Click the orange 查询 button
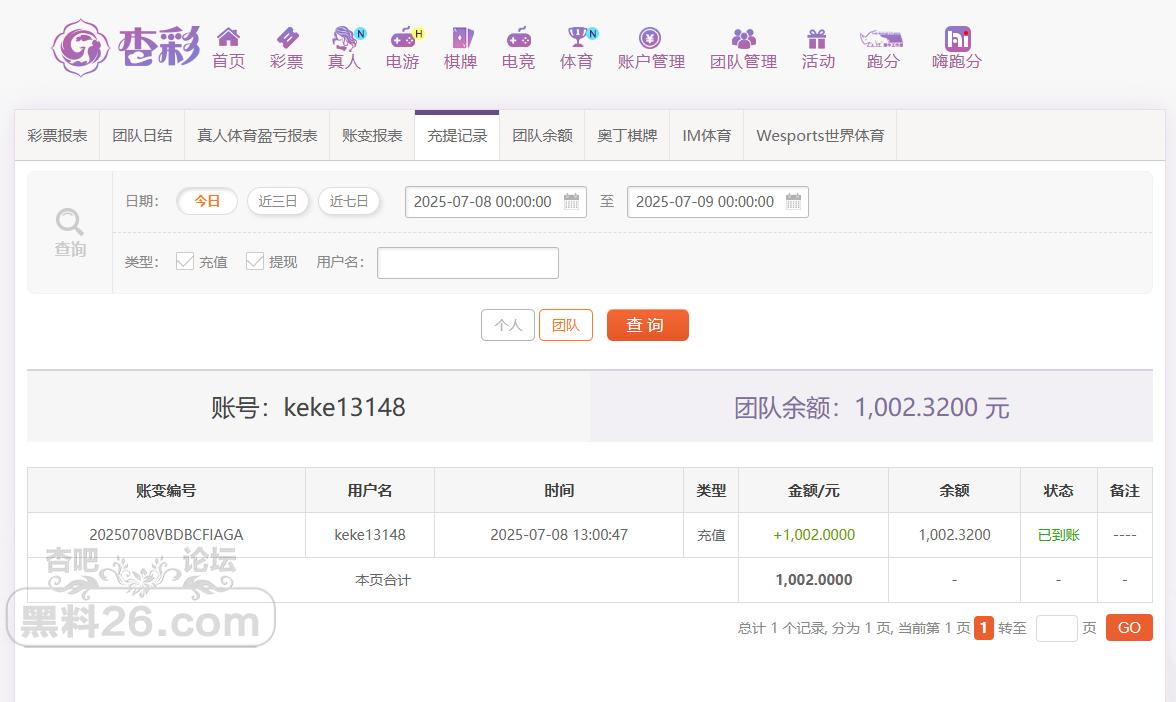 tap(647, 325)
